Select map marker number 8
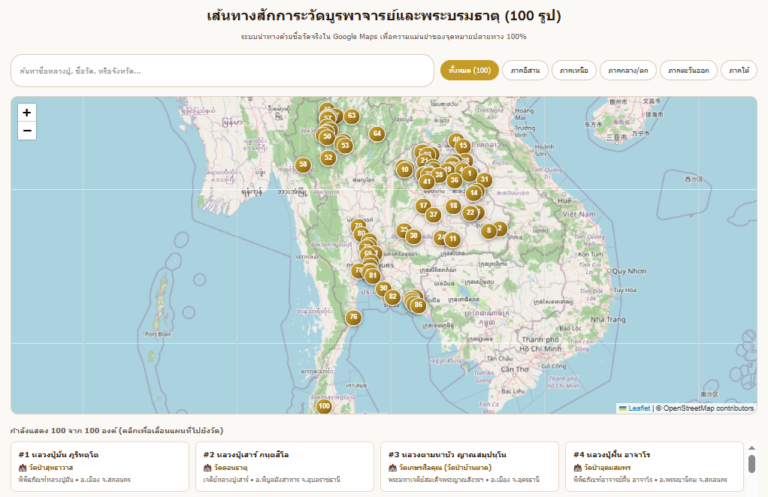Screen dimensions: 768x497 click(x=489, y=231)
